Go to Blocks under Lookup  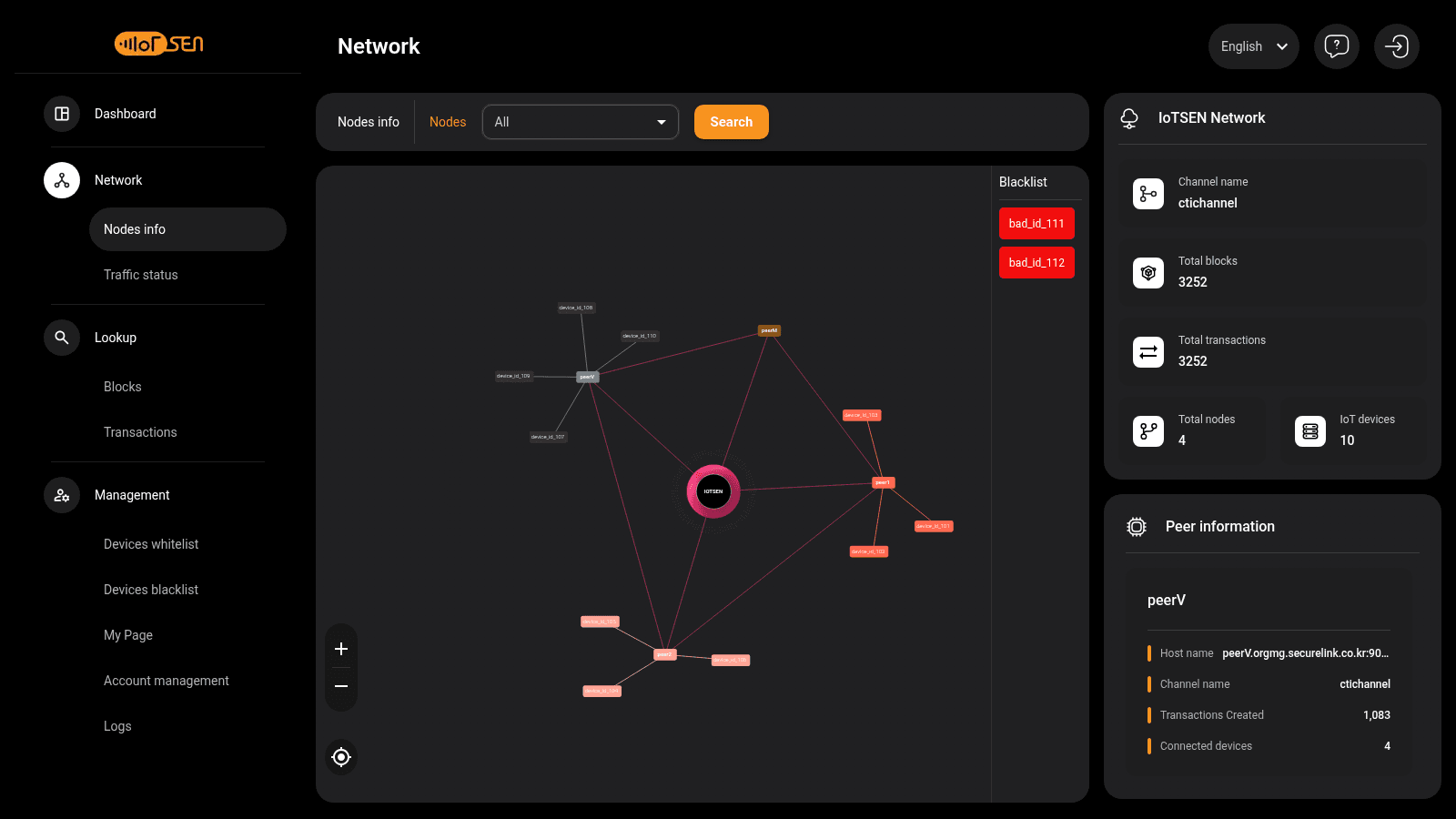coord(123,387)
